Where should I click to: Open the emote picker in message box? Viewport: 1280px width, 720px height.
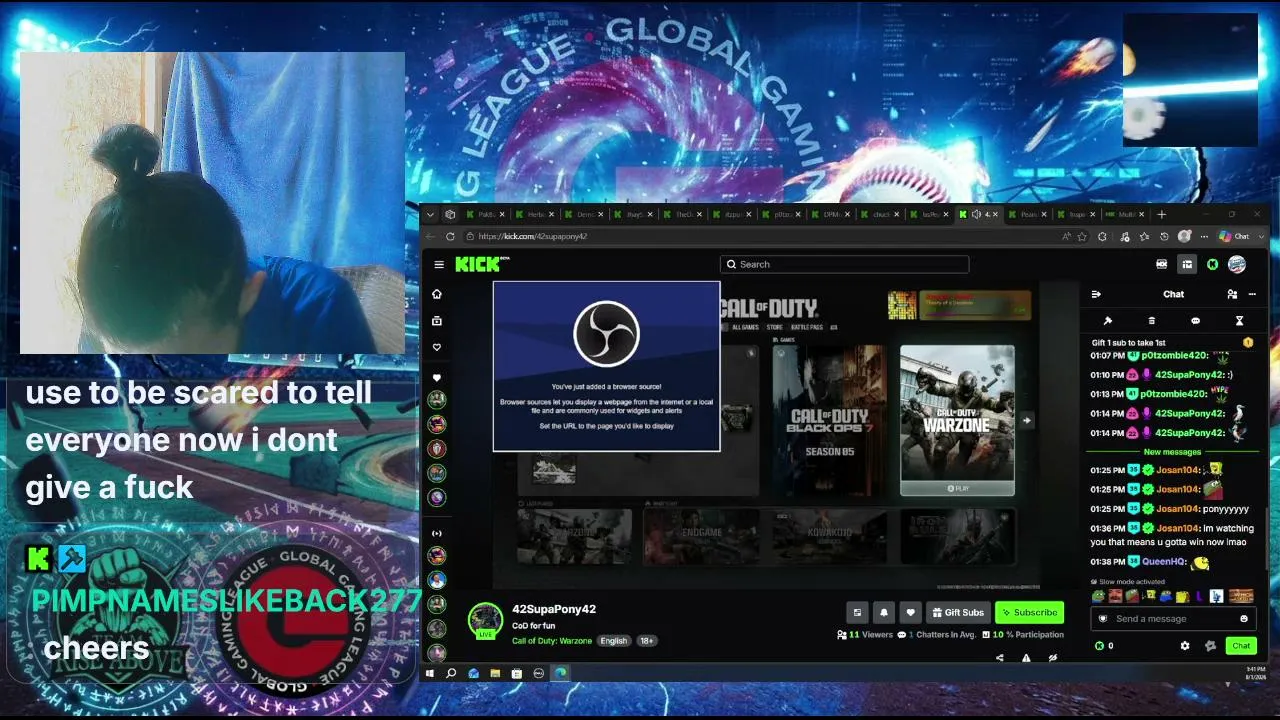coord(1242,619)
